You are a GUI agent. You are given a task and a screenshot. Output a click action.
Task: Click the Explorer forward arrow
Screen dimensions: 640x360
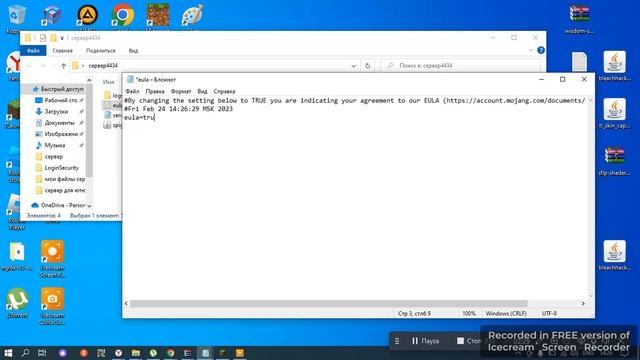pyautogui.click(x=43, y=66)
